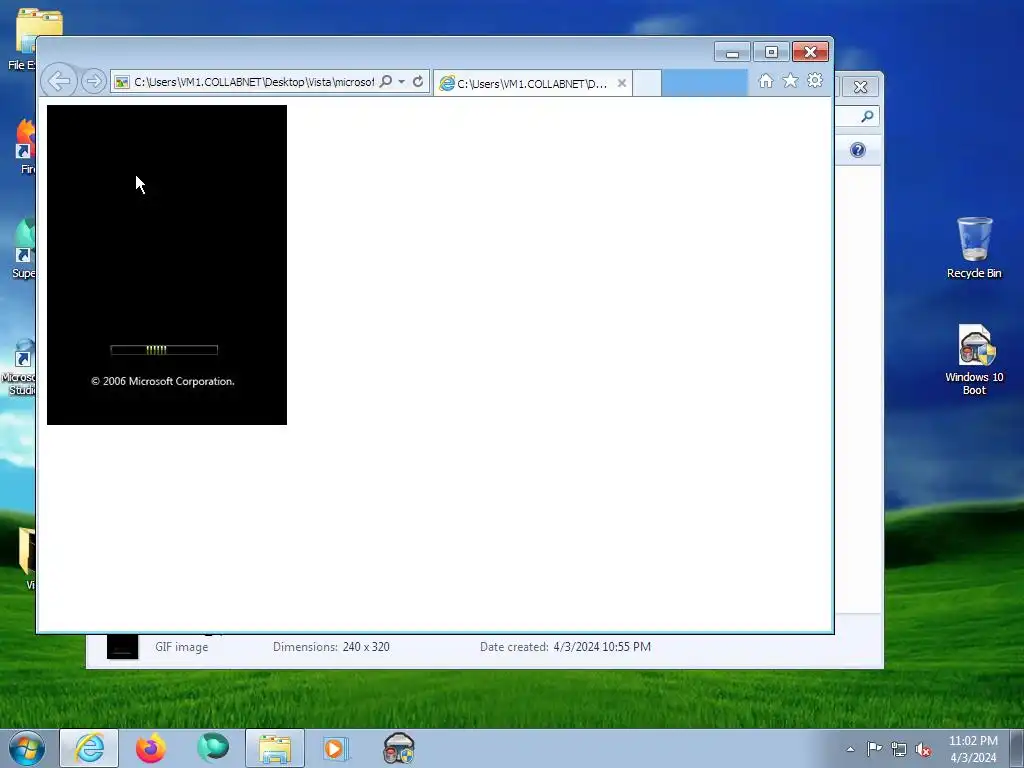The image size is (1024, 768).
Task: Click the 2006 Microsoft Corporation text
Action: (x=163, y=381)
